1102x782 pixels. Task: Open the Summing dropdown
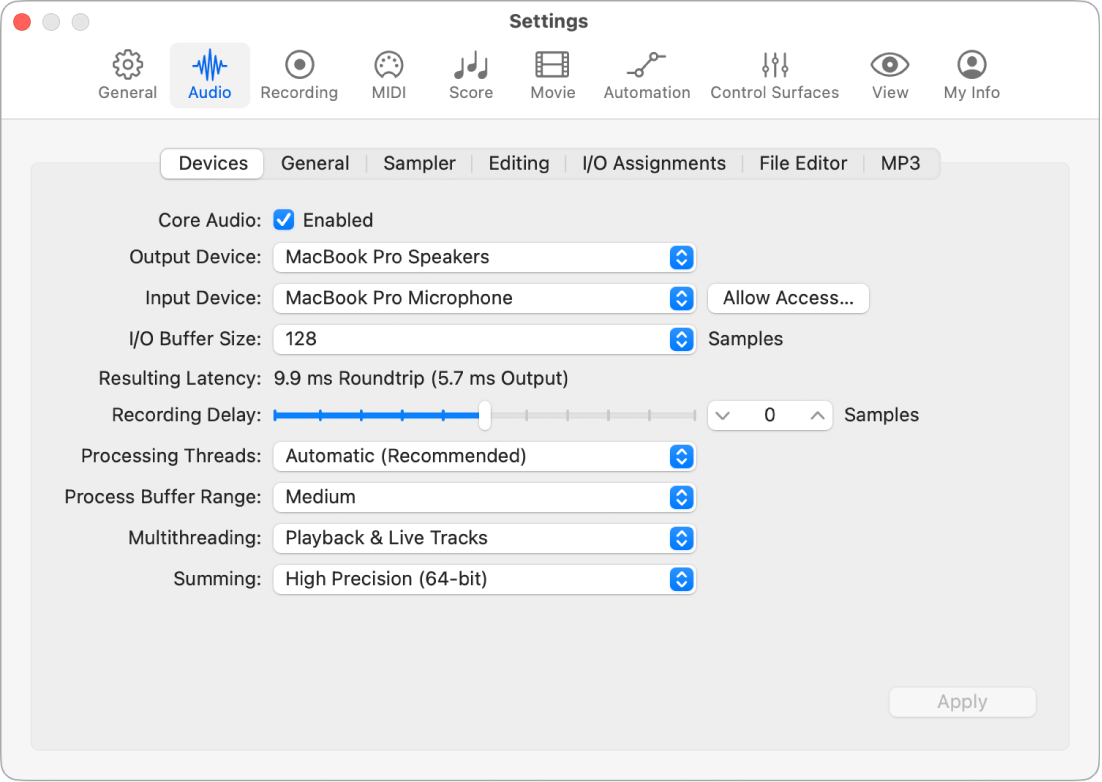pos(681,579)
